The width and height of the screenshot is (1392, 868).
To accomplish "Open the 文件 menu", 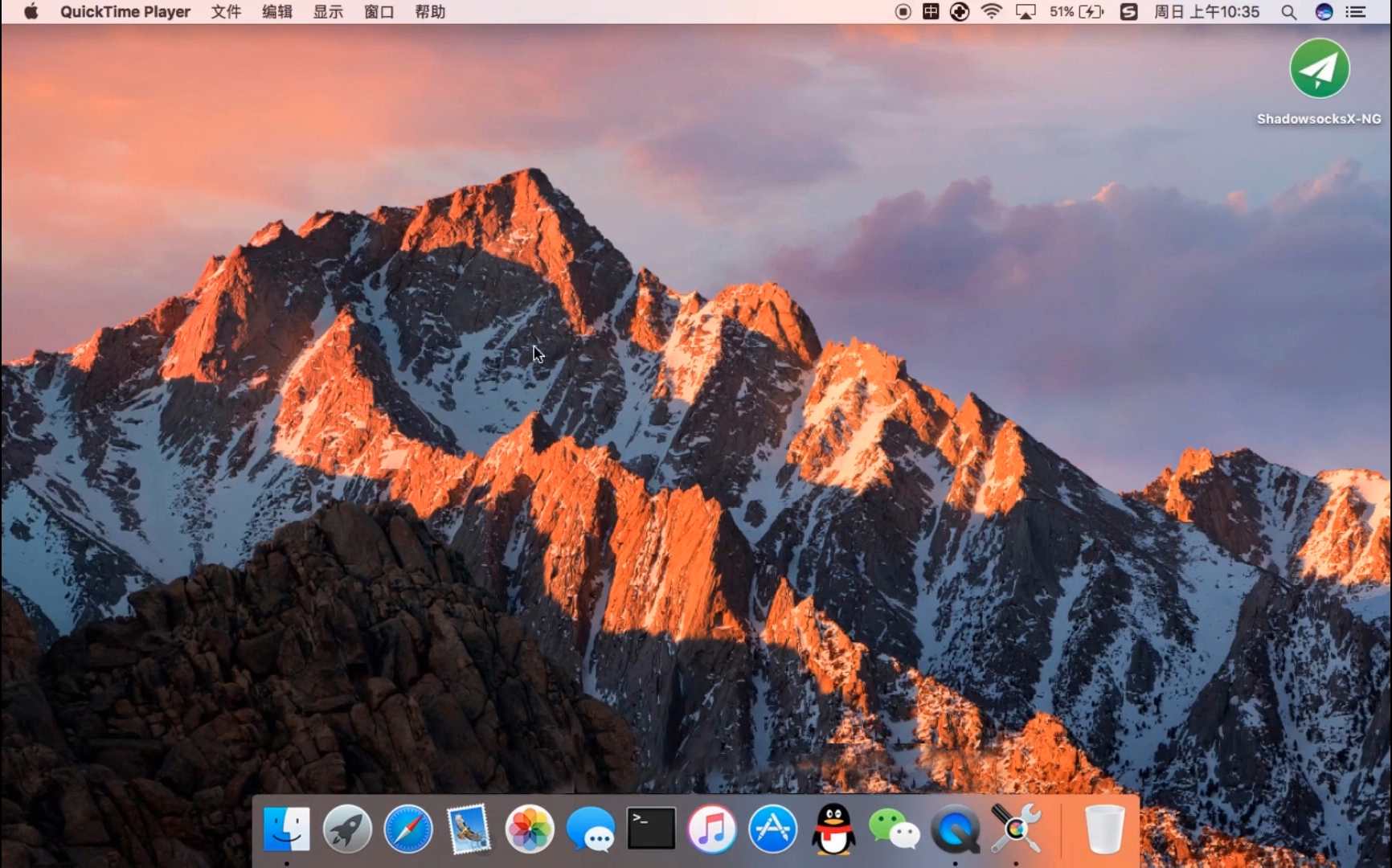I will click(226, 12).
